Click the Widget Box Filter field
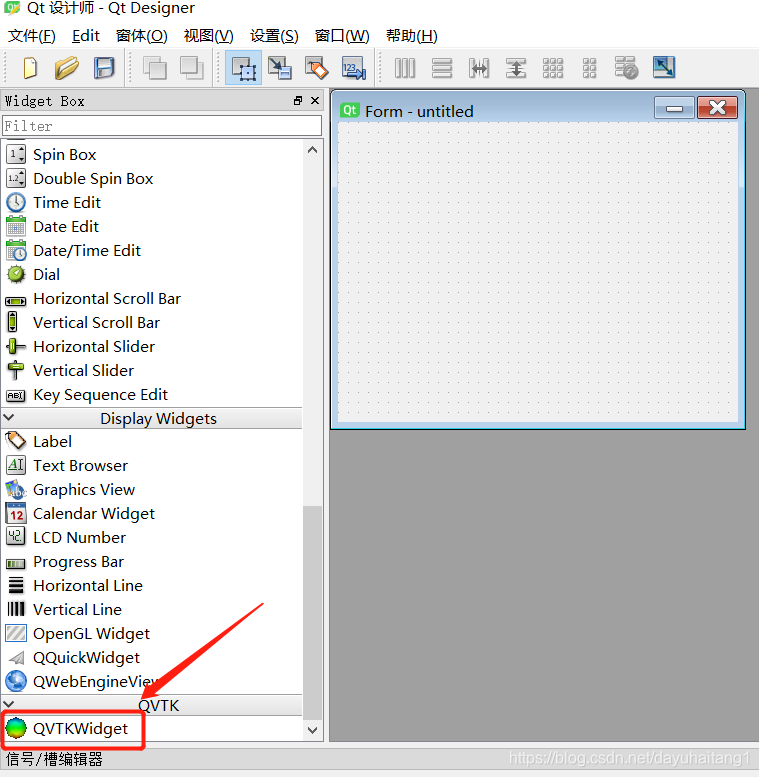759x777 pixels. pos(162,126)
